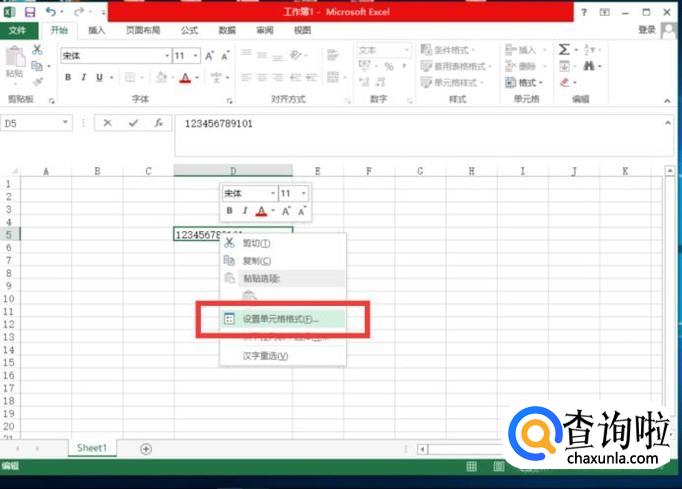Open the Name Box dropdown showing D5

click(66, 123)
